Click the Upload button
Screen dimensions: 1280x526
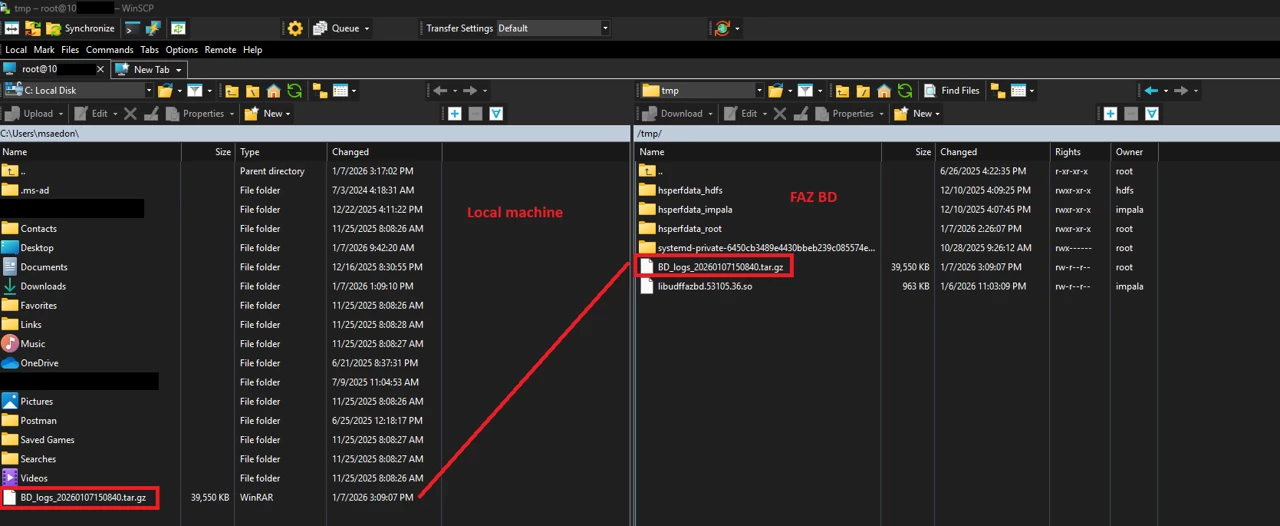click(30, 113)
